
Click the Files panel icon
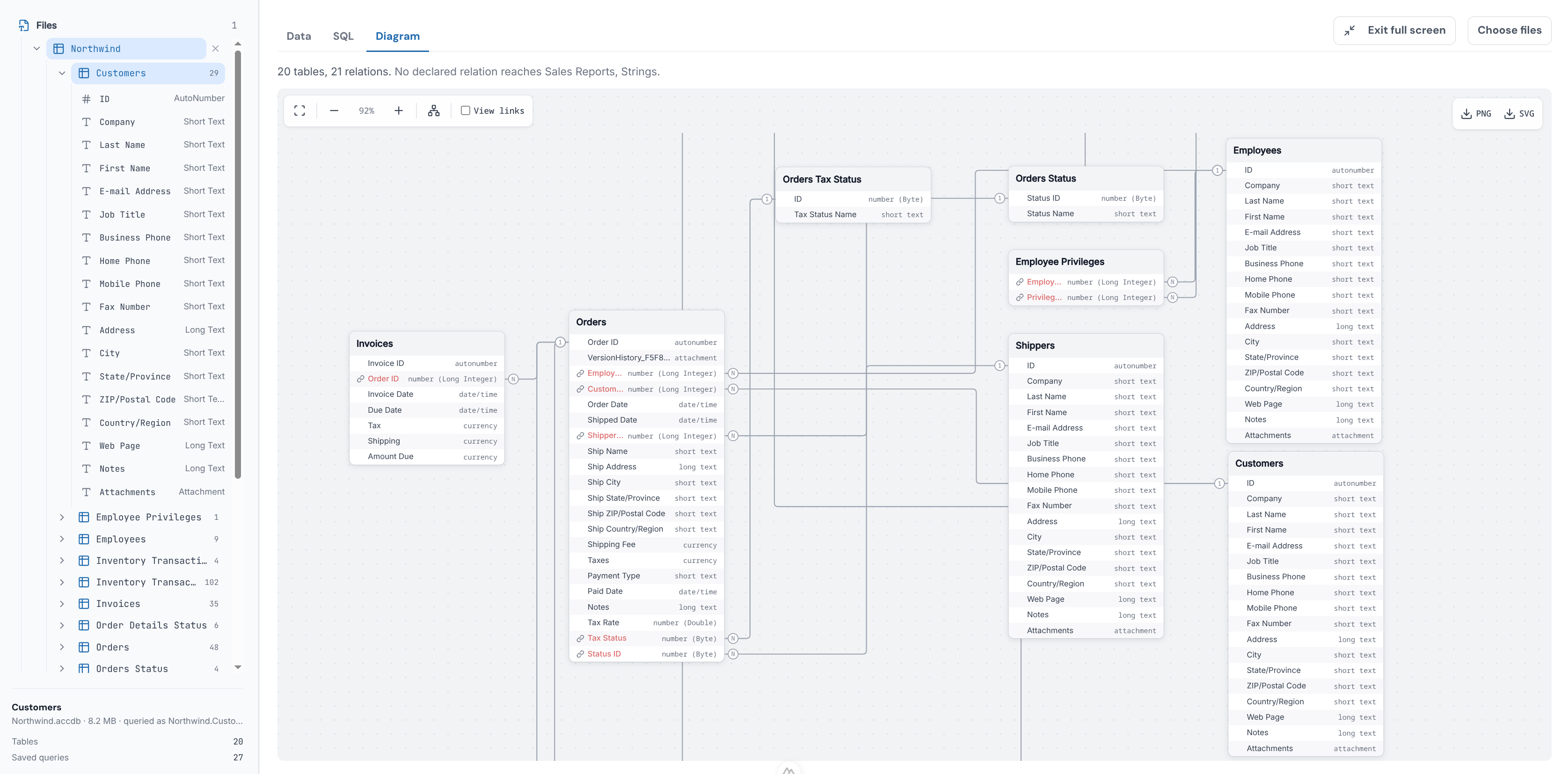click(x=24, y=25)
